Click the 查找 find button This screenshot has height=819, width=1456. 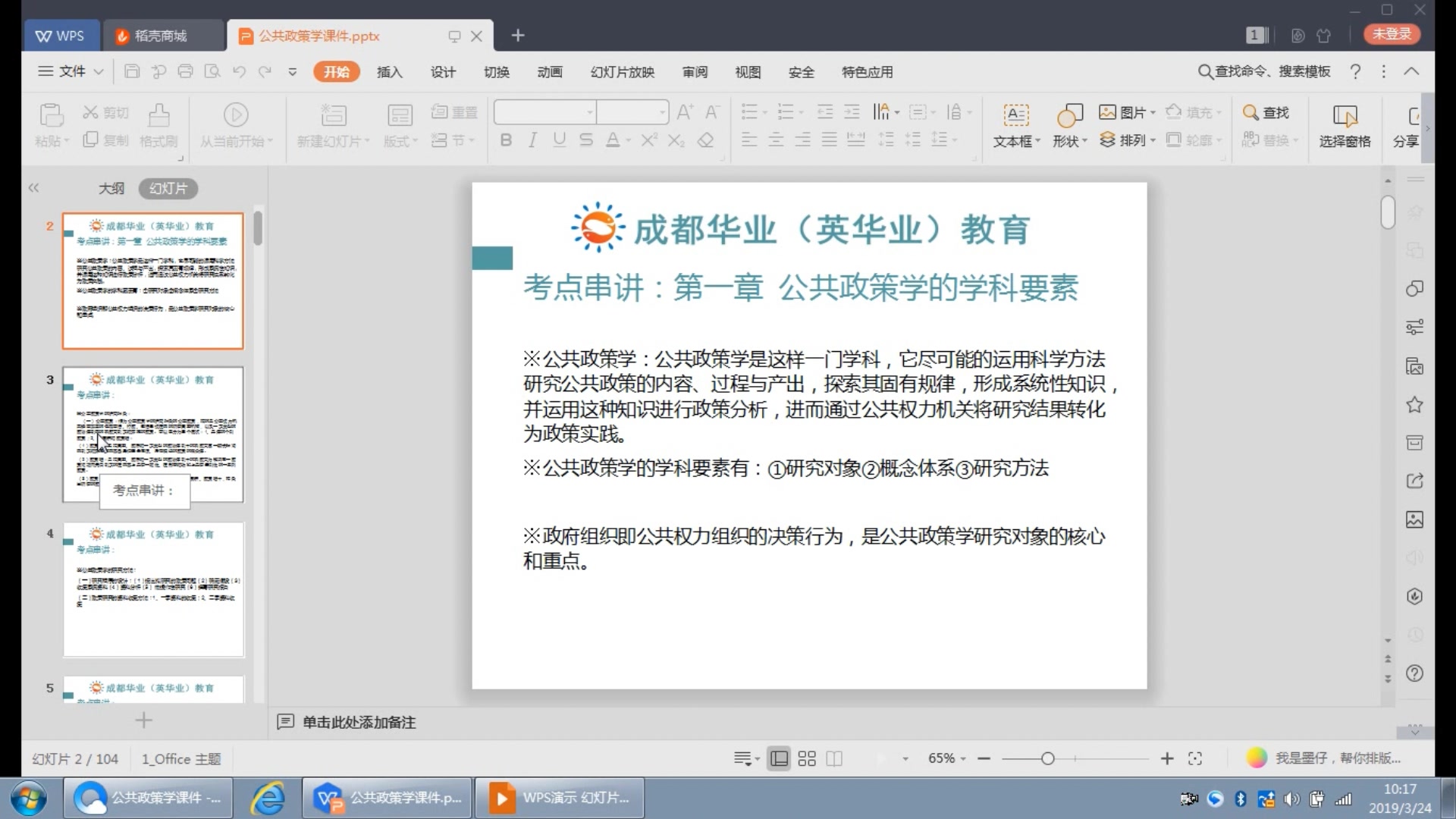pyautogui.click(x=1266, y=112)
